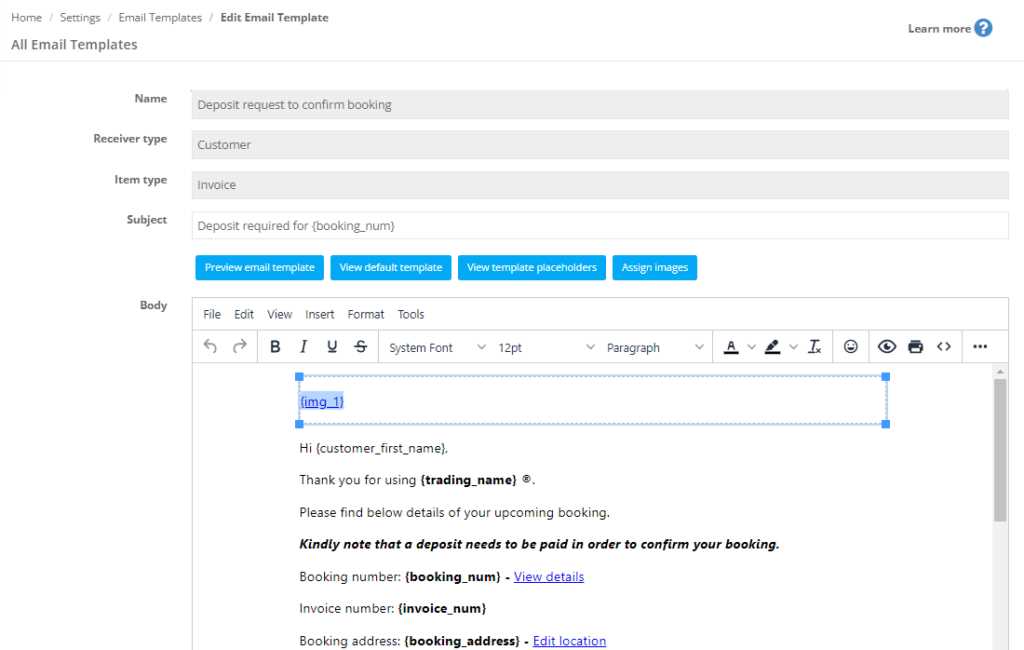Screen dimensions: 1024x650
Task: Open the View menu
Action: [280, 314]
